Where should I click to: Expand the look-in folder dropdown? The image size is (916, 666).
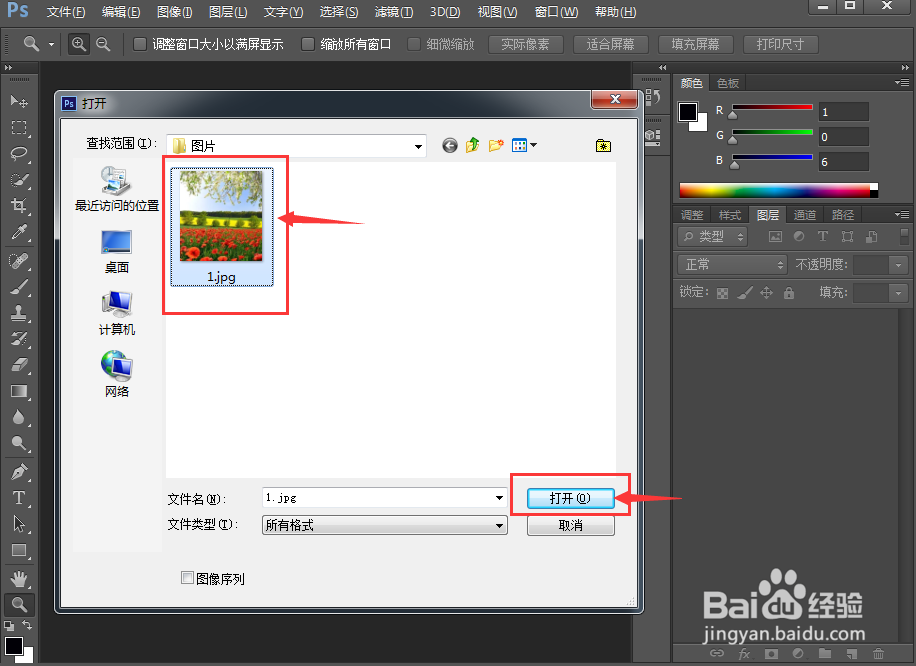coord(418,146)
